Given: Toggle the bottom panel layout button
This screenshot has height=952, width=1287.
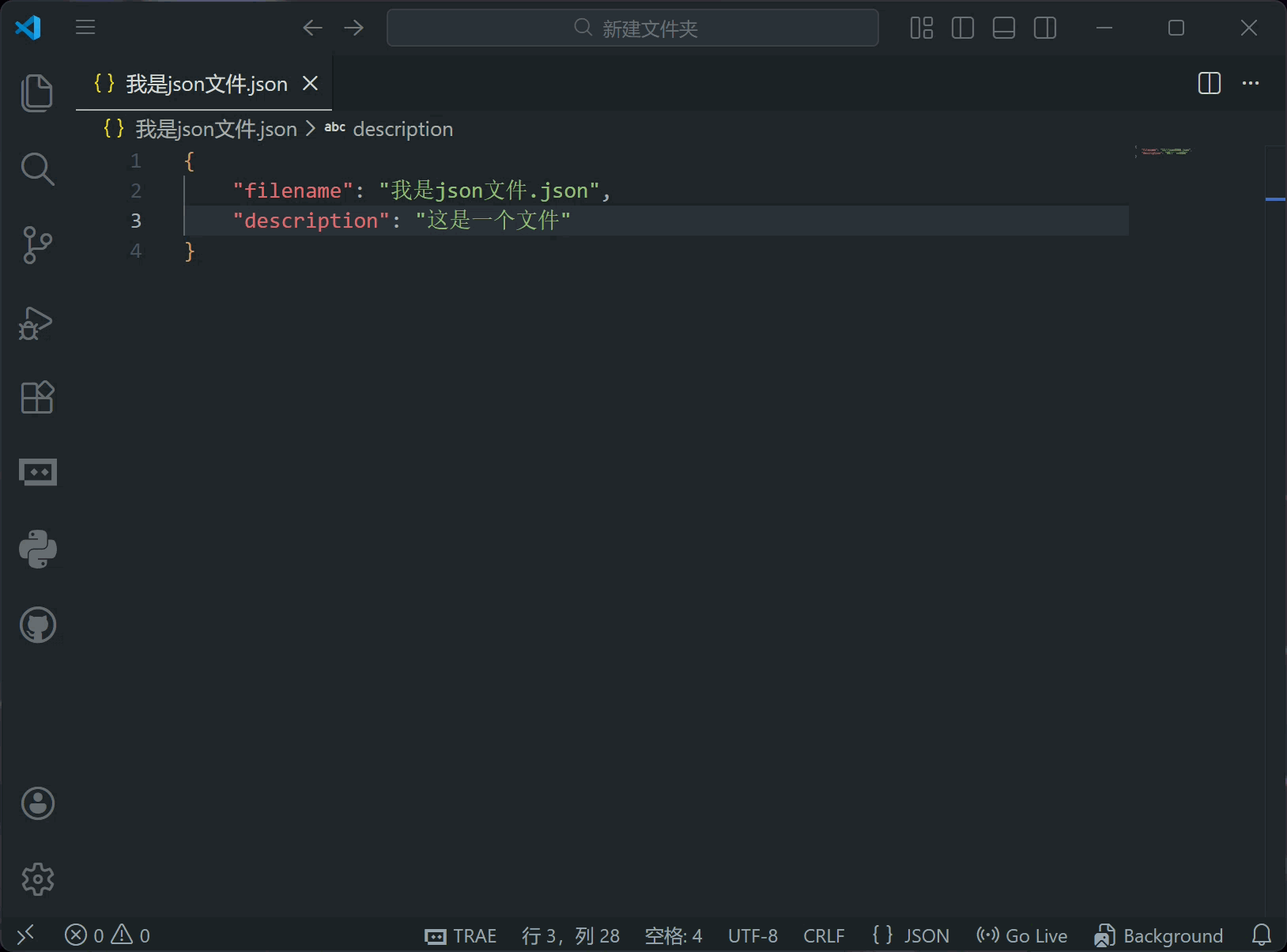Looking at the screenshot, I should point(1003,28).
